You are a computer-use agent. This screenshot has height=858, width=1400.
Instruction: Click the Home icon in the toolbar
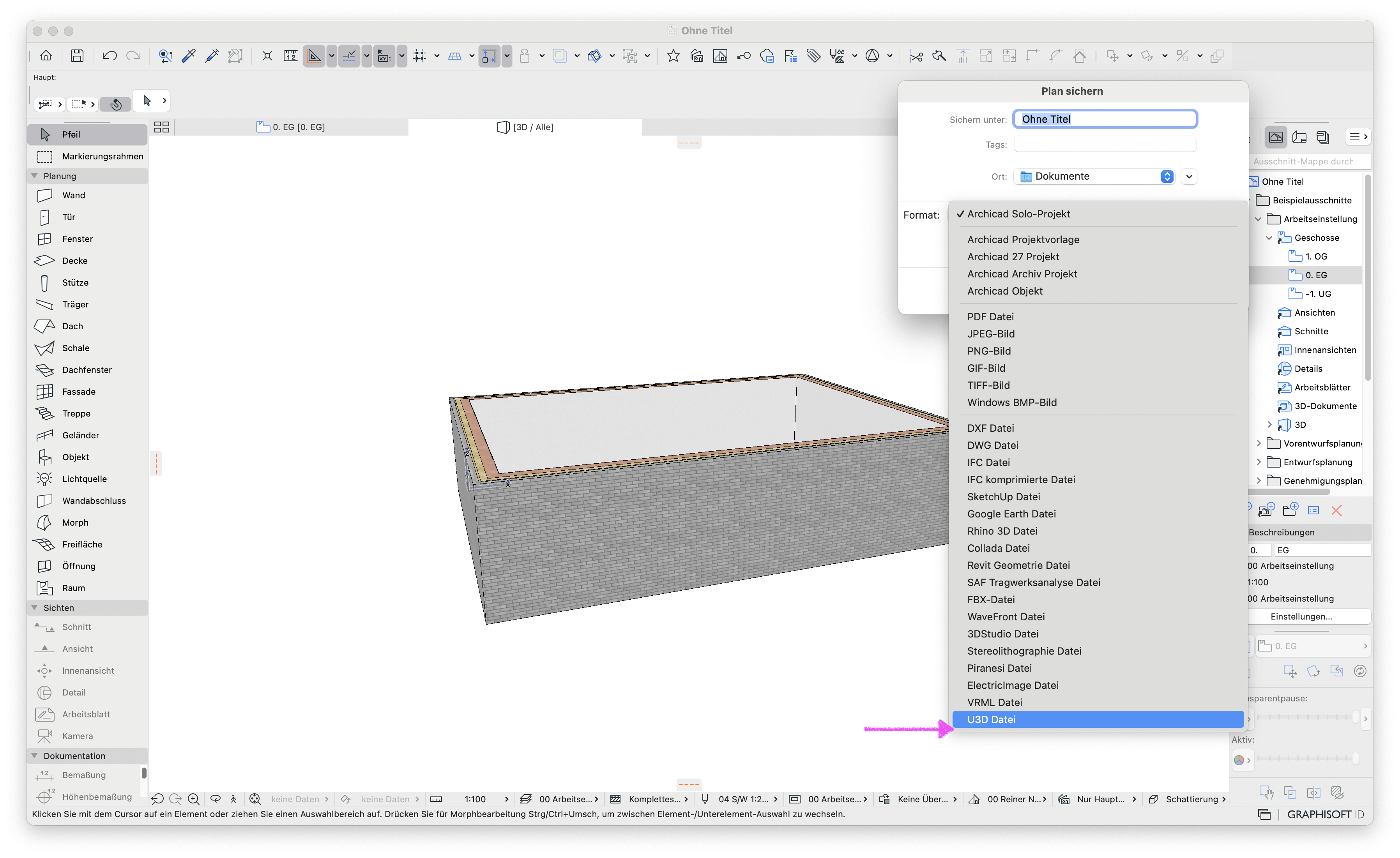[x=46, y=56]
